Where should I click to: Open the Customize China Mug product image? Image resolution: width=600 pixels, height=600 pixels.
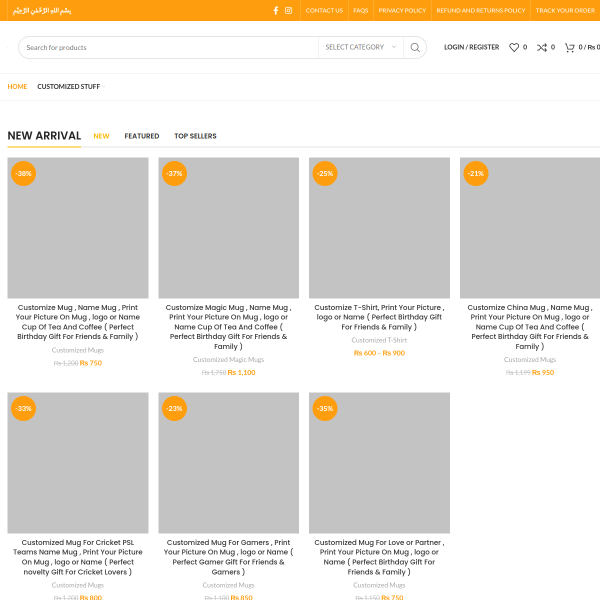[x=530, y=228]
